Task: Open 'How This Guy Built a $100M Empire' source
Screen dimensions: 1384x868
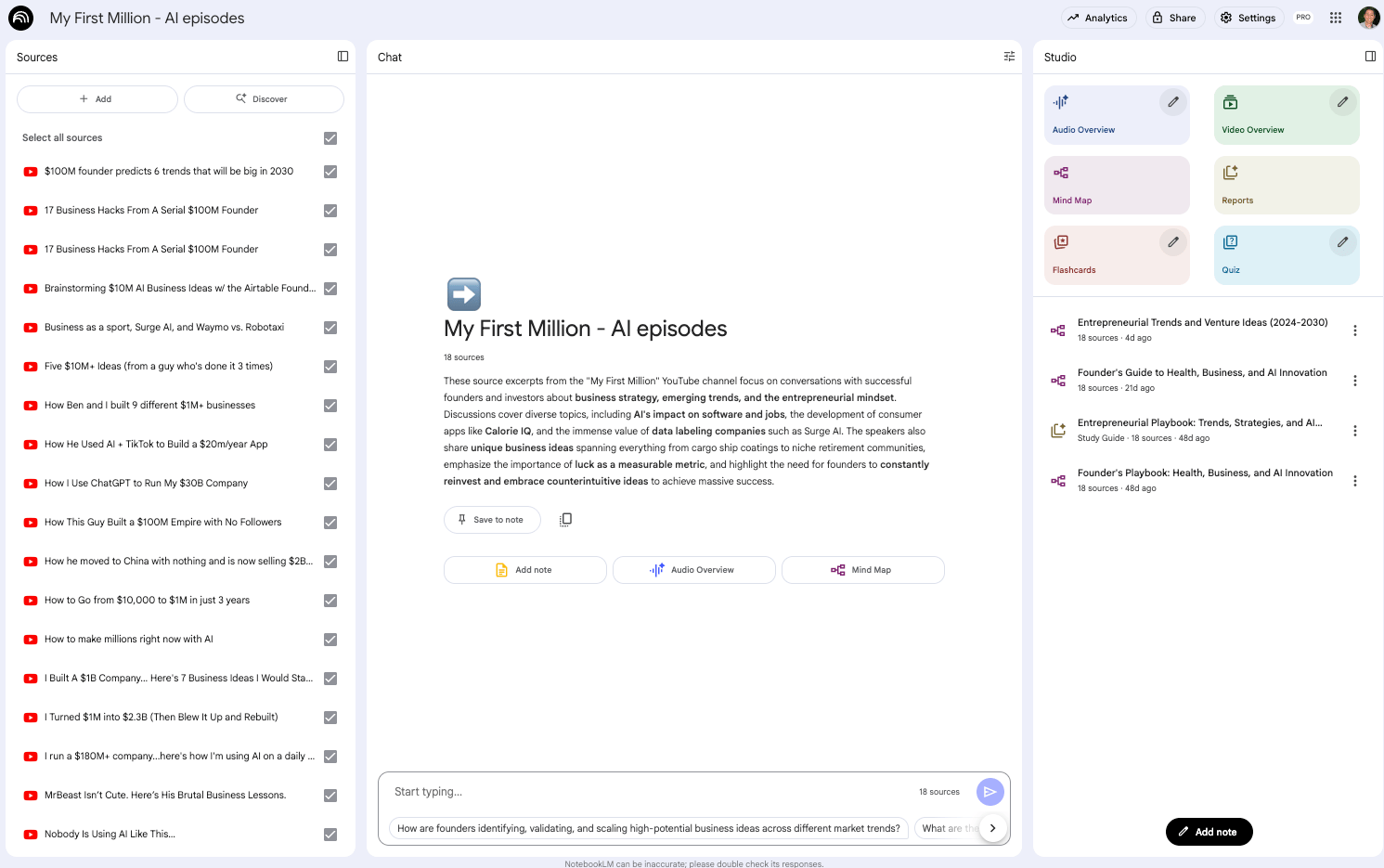Action: pos(163,523)
